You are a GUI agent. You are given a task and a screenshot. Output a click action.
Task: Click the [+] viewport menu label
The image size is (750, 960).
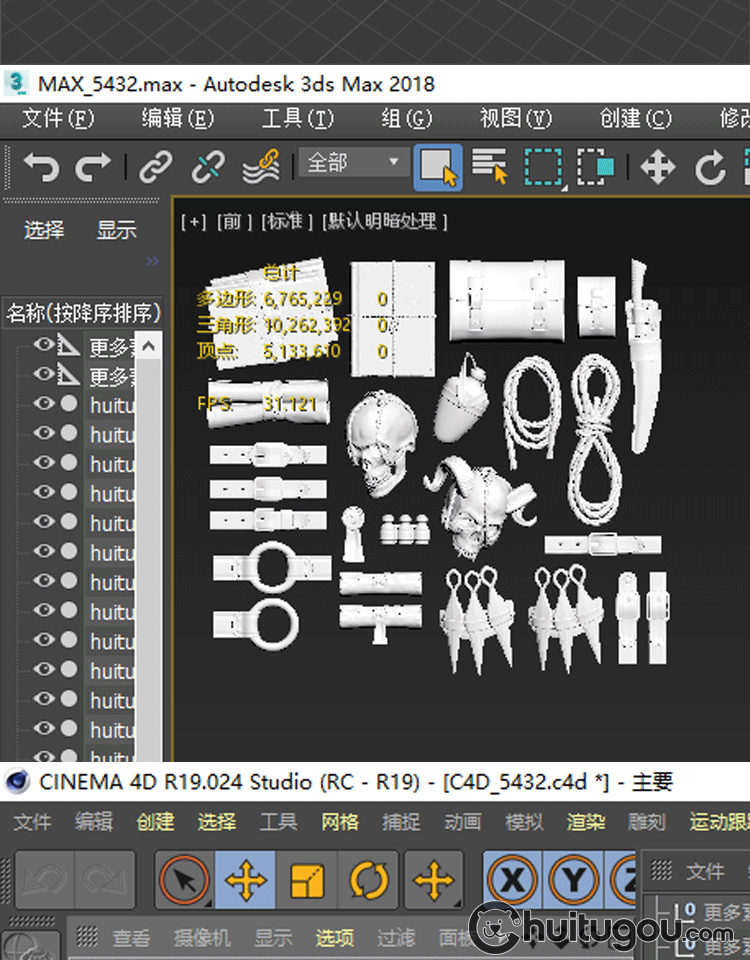[193, 222]
